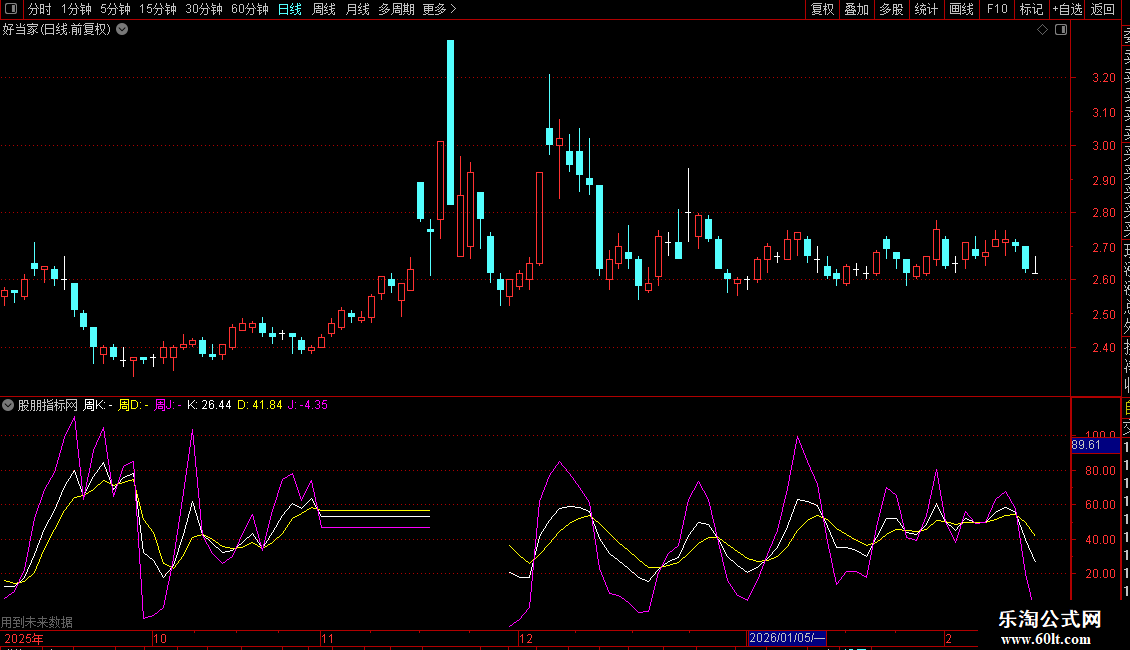Click the 12 month label on time axis
Viewport: 1130px width, 650px height.
click(526, 638)
